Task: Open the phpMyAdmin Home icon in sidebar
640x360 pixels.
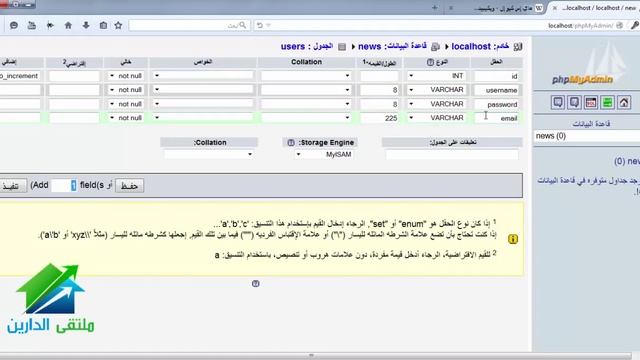Action: coord(624,102)
